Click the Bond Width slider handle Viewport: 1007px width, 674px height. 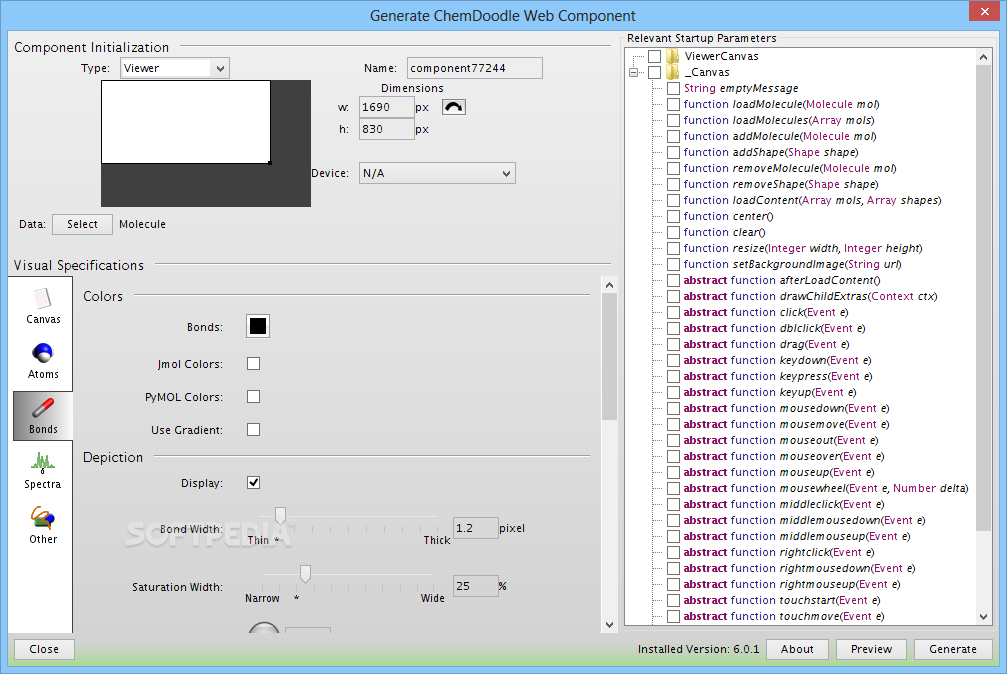coord(280,515)
